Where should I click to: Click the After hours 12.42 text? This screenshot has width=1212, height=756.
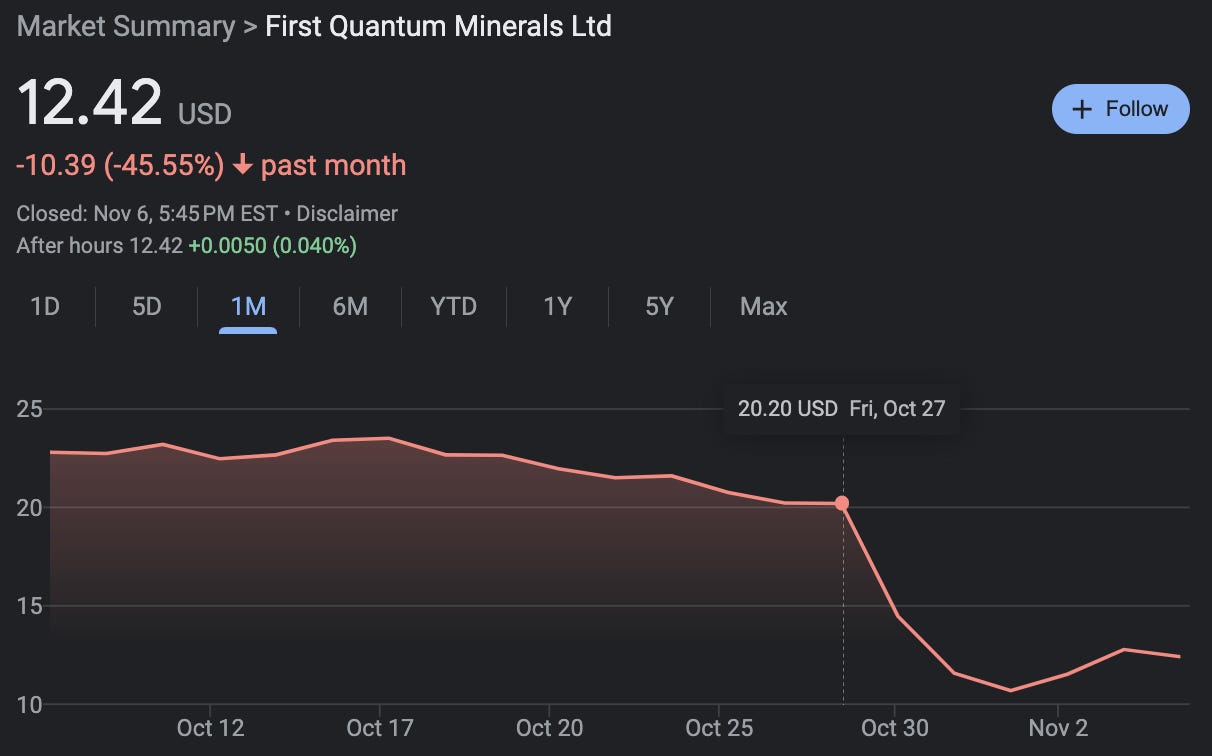click(x=99, y=245)
